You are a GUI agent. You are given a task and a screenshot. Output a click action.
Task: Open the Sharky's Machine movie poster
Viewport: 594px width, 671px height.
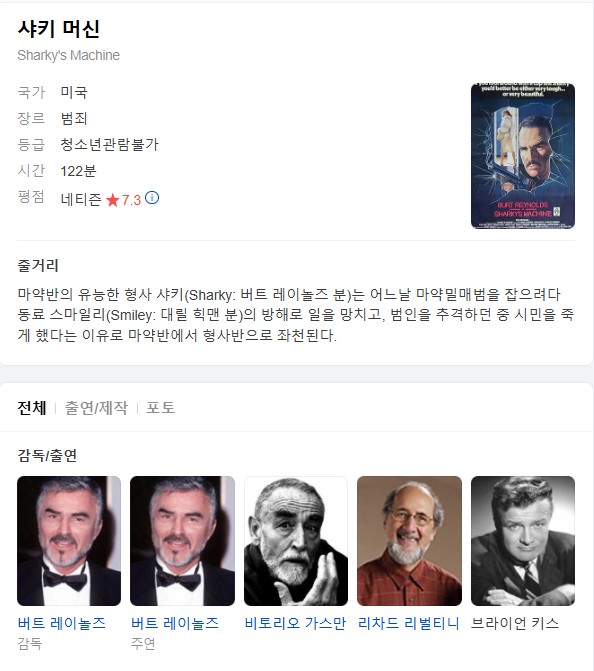(523, 156)
